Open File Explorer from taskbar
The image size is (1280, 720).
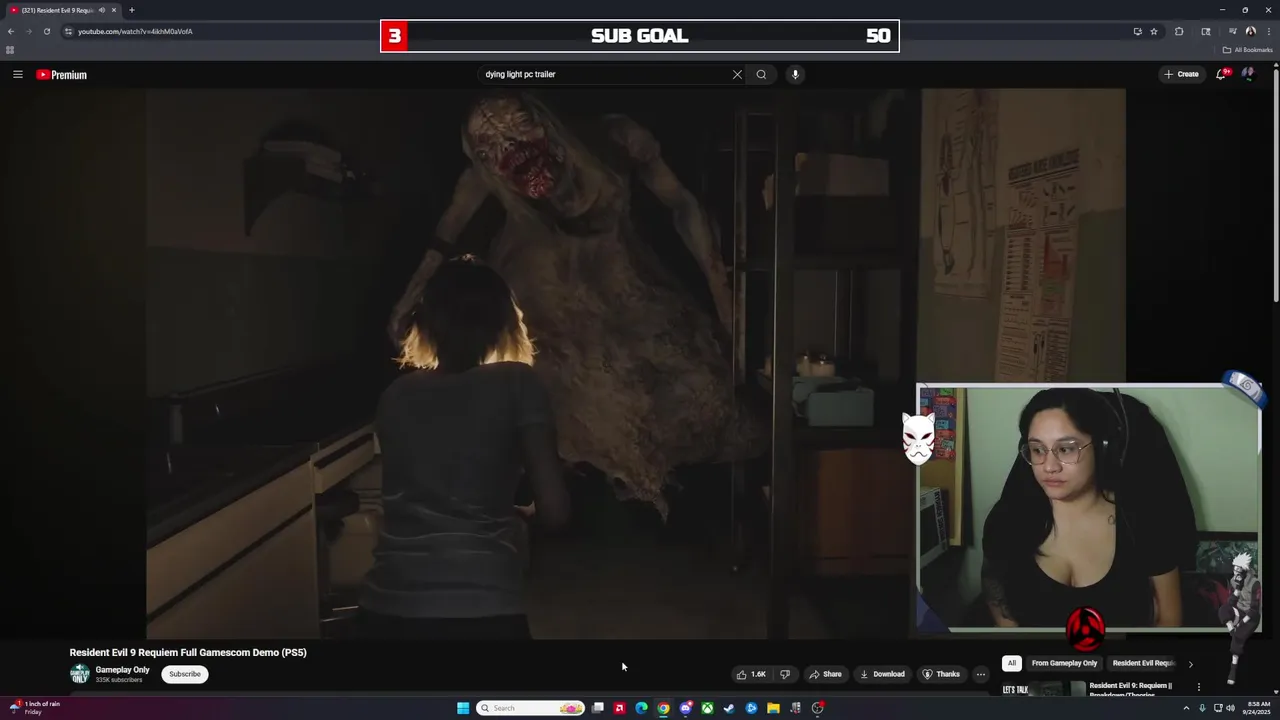(773, 708)
